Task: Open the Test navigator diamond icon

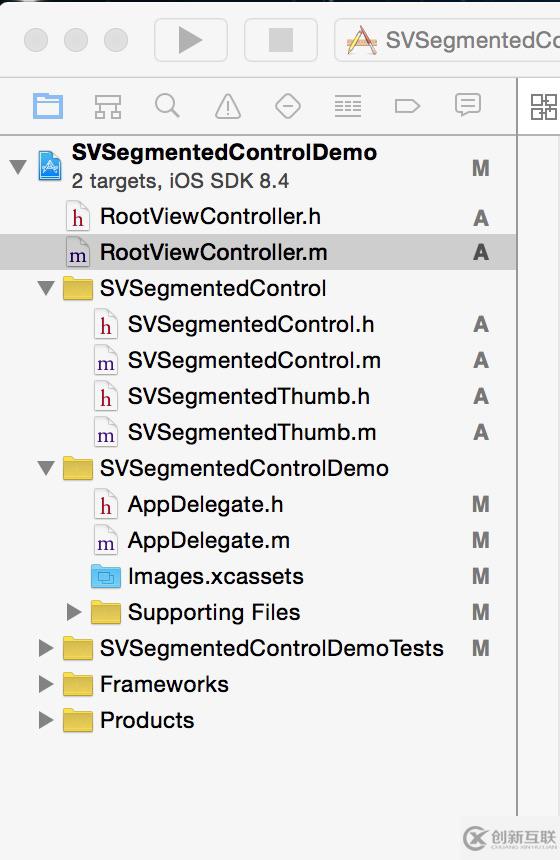Action: click(287, 106)
